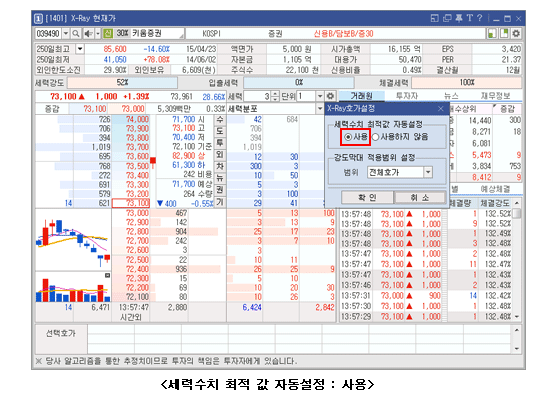Screen dimensions: 546x398
Task: Switch to the 투자자 tab
Action: pyautogui.click(x=407, y=96)
